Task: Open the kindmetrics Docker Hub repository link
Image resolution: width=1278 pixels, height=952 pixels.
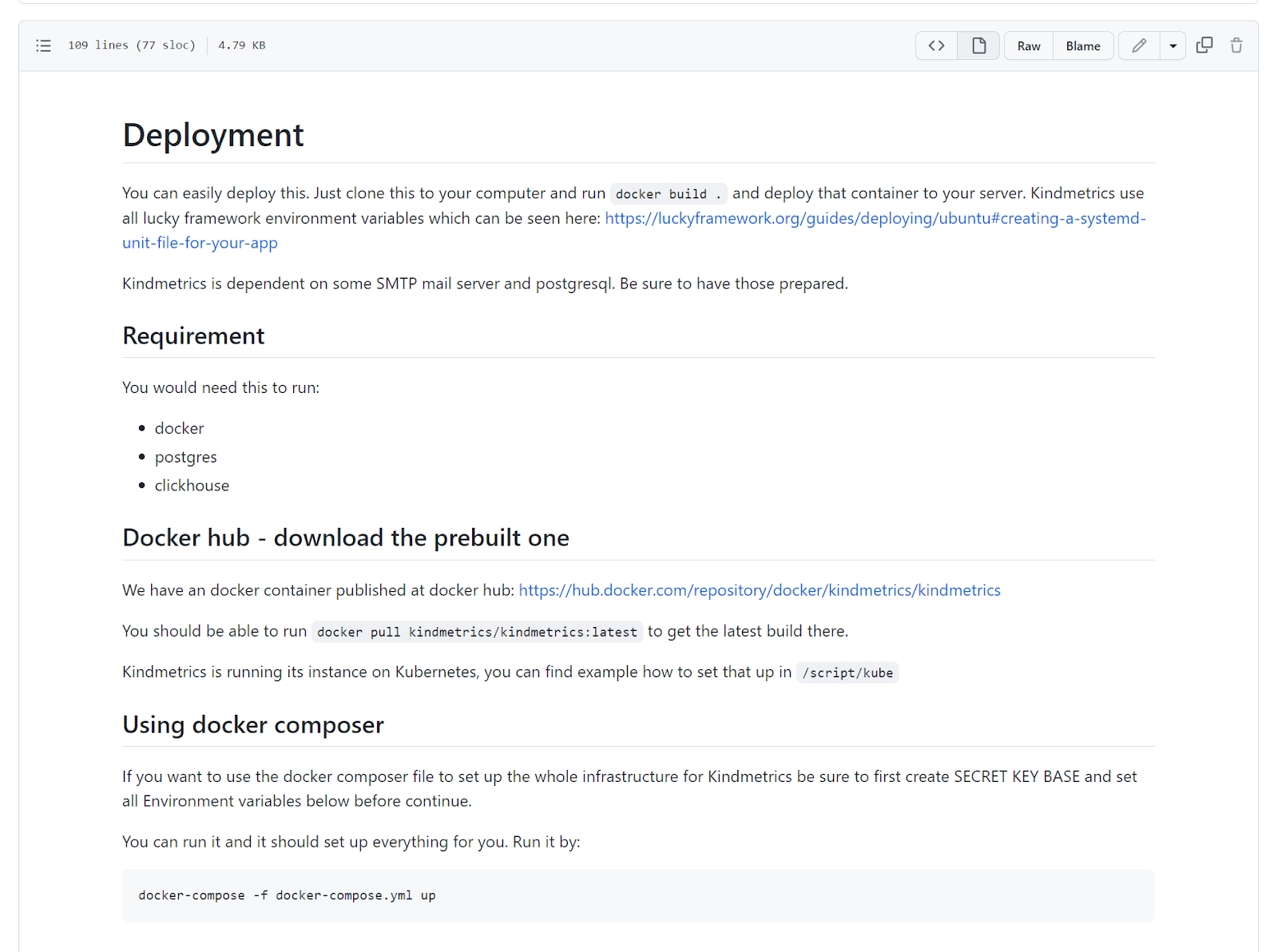Action: [x=759, y=590]
